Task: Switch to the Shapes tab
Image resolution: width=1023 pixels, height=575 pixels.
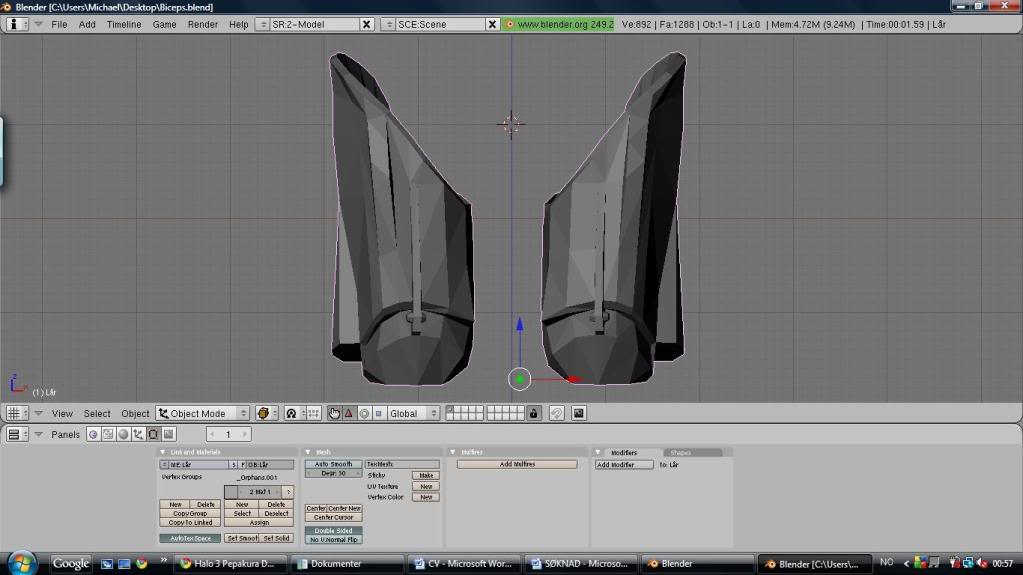Action: [x=693, y=452]
